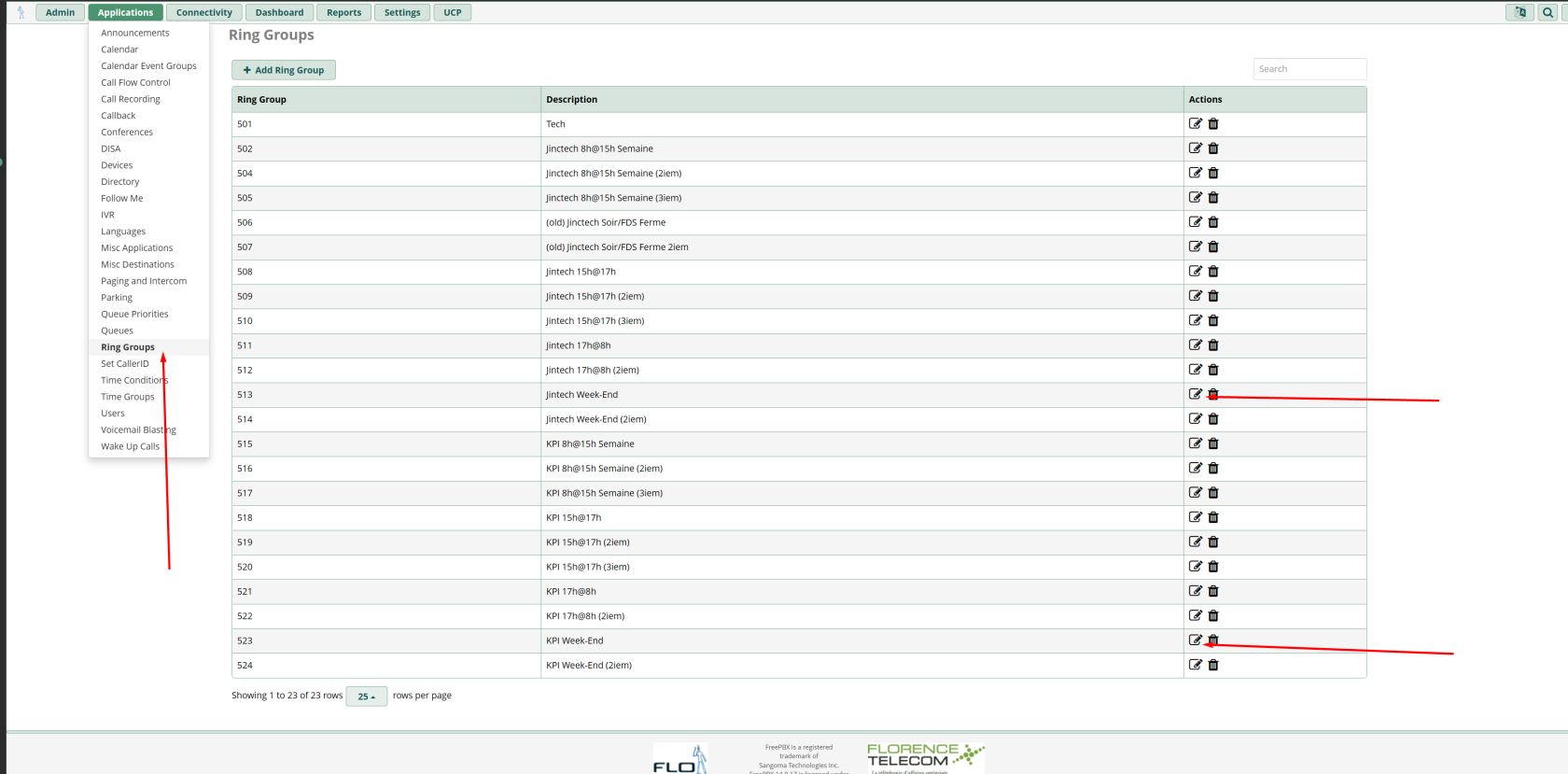Viewport: 1568px width, 774px height.
Task: Click the search magnifier icon in top bar
Action: pyautogui.click(x=1548, y=12)
